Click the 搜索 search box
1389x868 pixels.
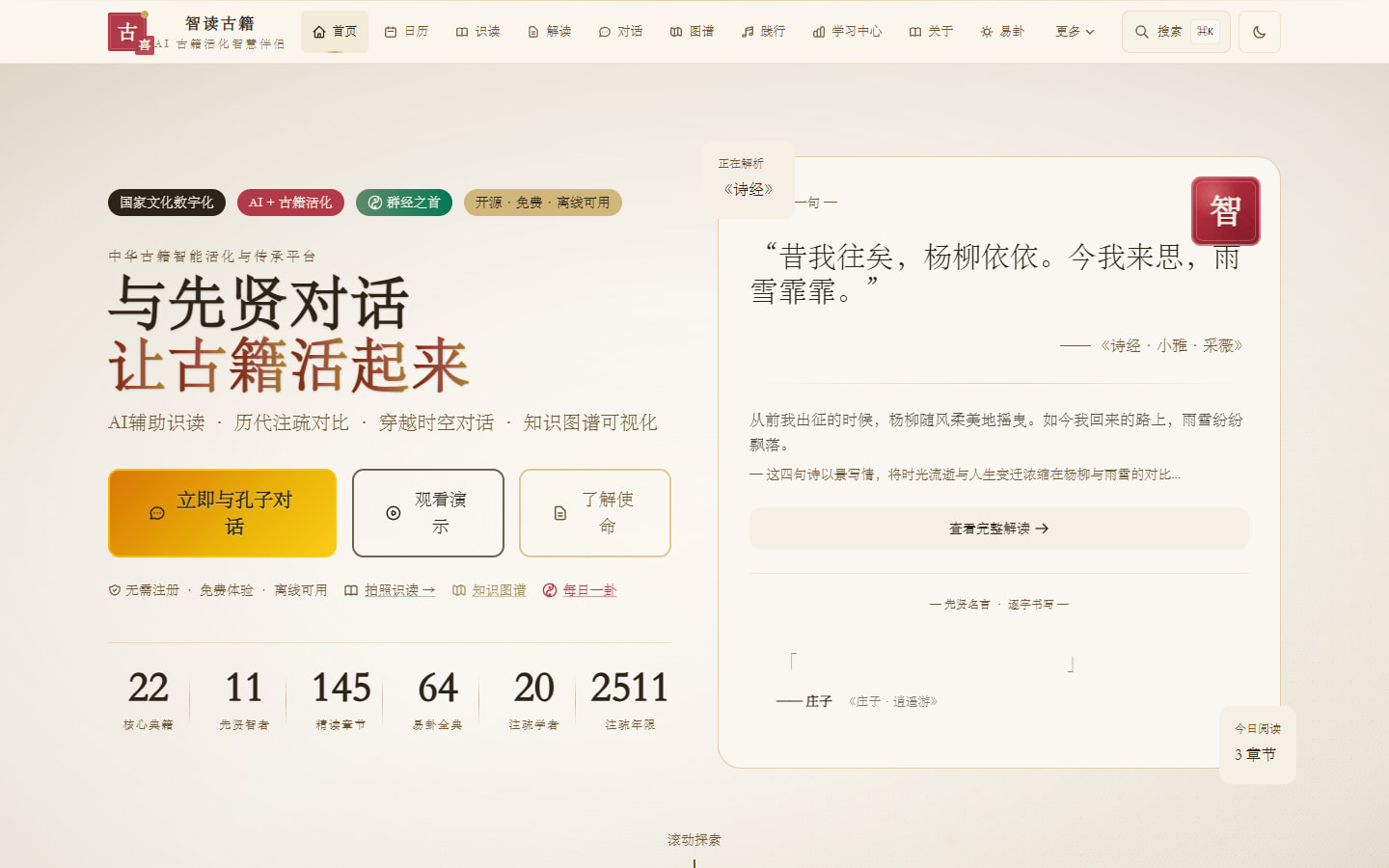coord(1176,32)
